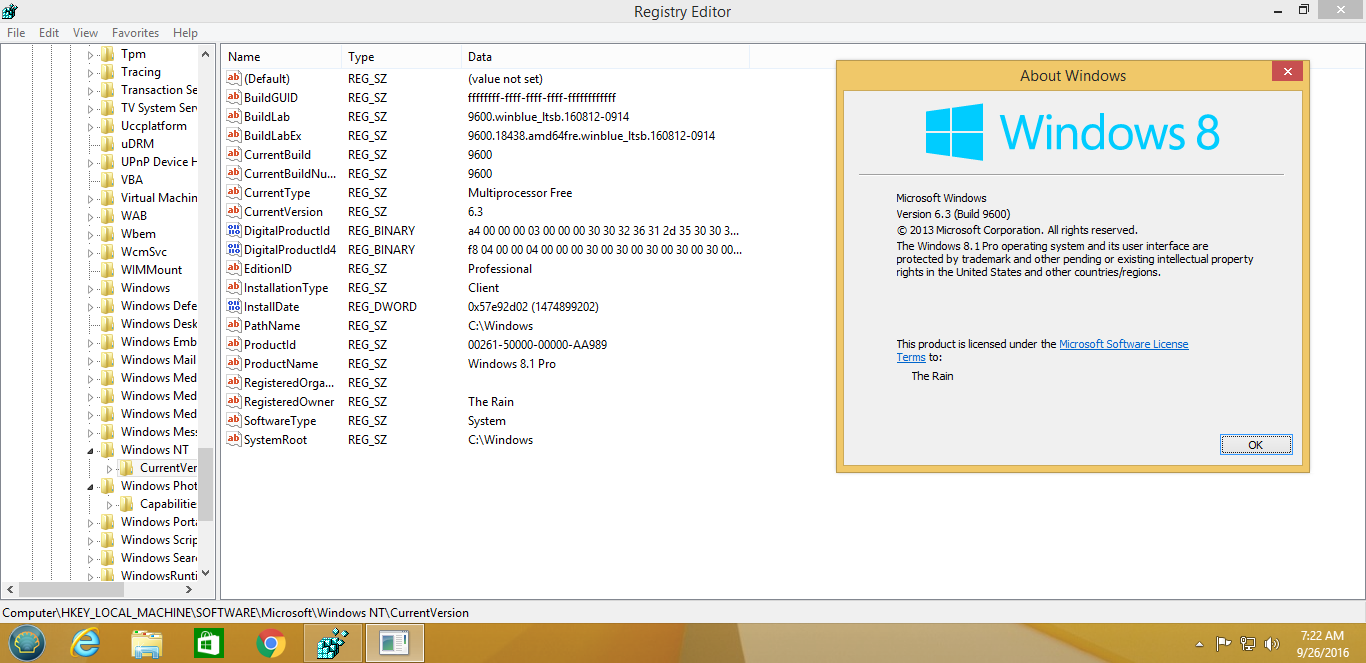Click the SystemRoot value's string icon
Image resolution: width=1366 pixels, height=663 pixels.
pos(234,440)
